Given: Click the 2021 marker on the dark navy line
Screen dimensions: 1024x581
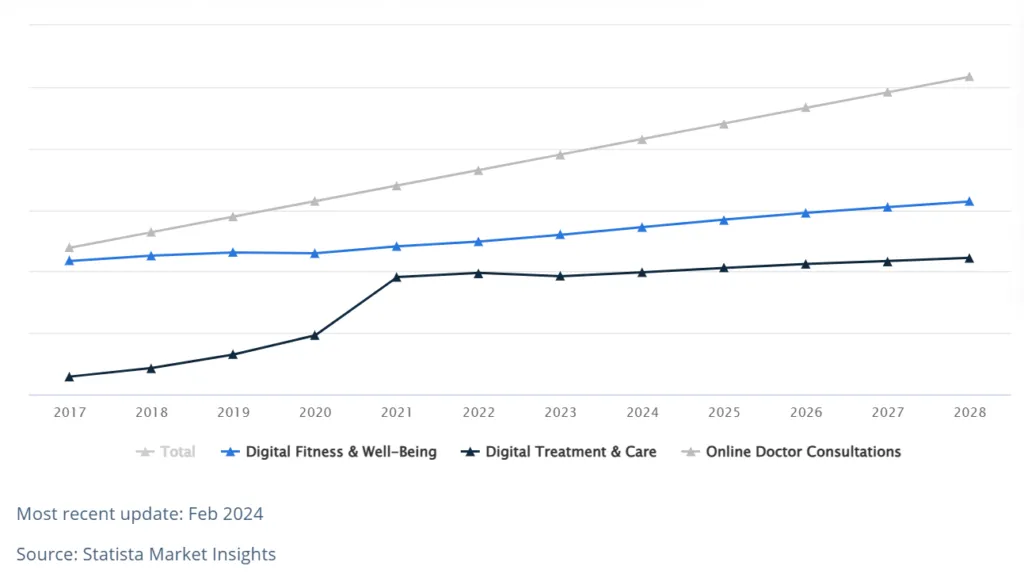Looking at the screenshot, I should [x=397, y=277].
